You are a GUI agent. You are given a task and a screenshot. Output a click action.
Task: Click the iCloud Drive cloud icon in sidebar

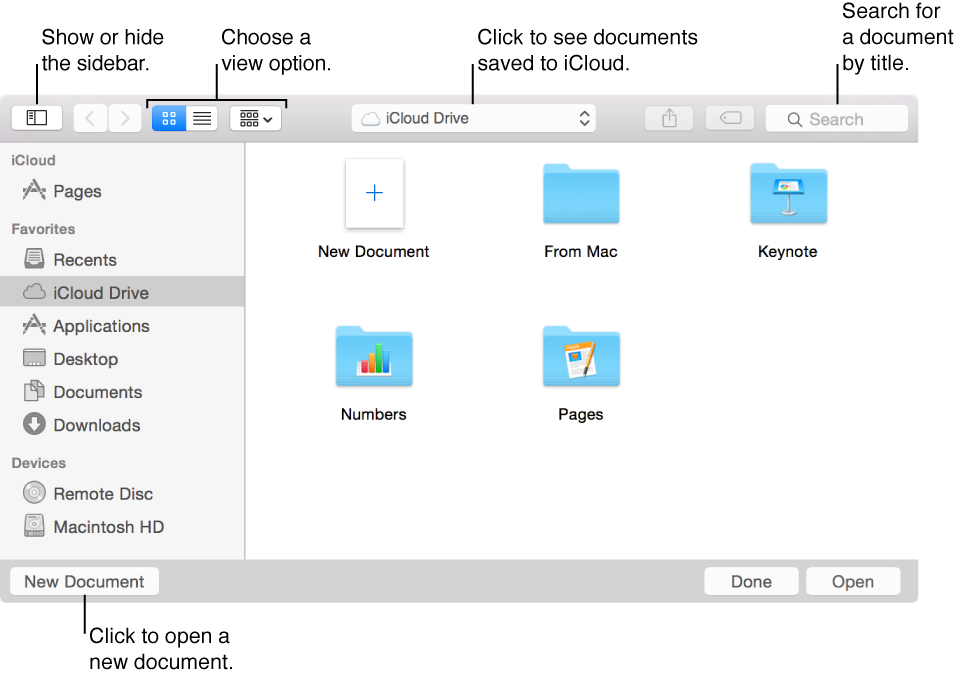34,291
